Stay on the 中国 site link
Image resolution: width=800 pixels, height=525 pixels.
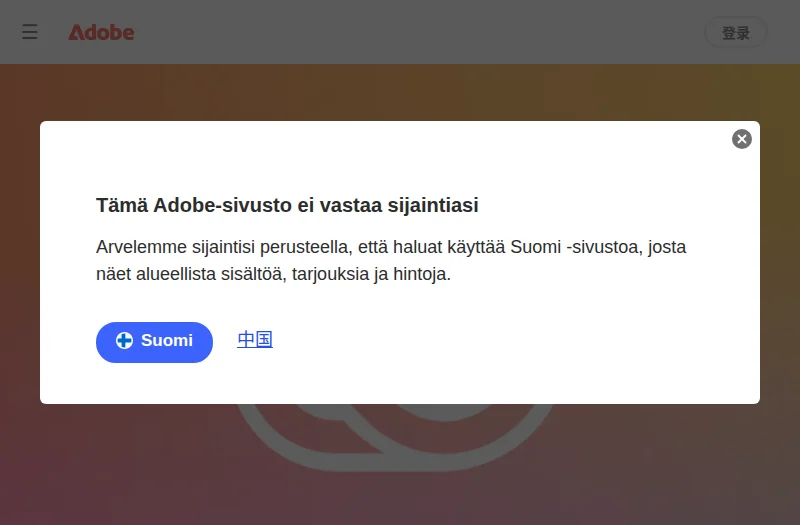click(x=255, y=339)
